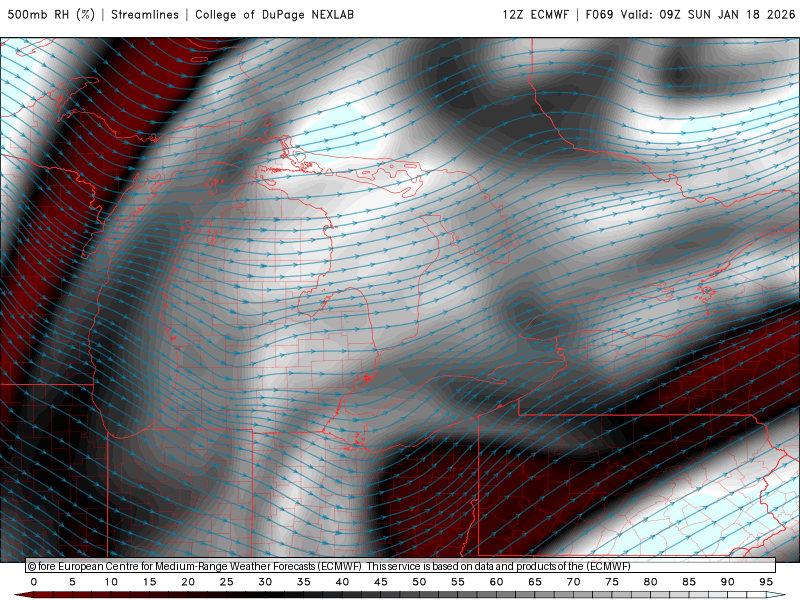This screenshot has width=800, height=600.
Task: Click the "25" colorbar scale label
Action: (x=227, y=582)
